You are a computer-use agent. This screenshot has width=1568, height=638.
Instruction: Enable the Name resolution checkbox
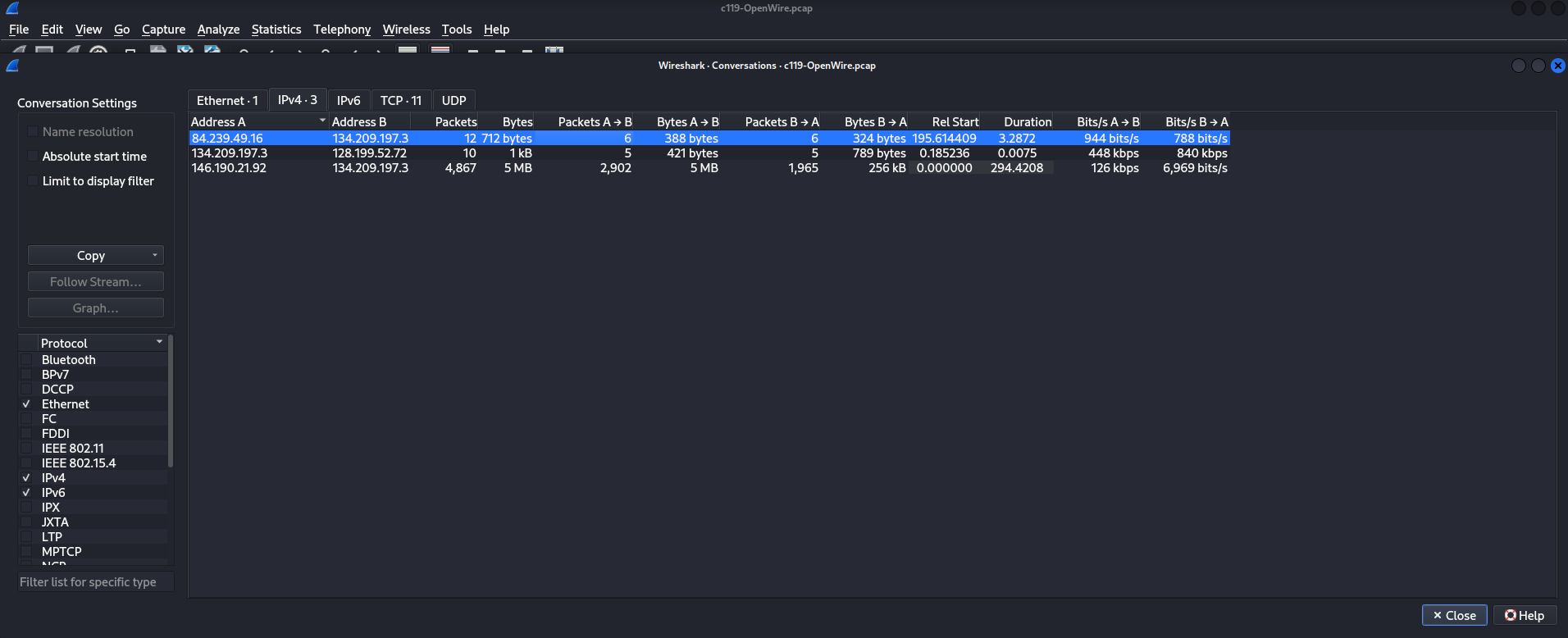[33, 131]
